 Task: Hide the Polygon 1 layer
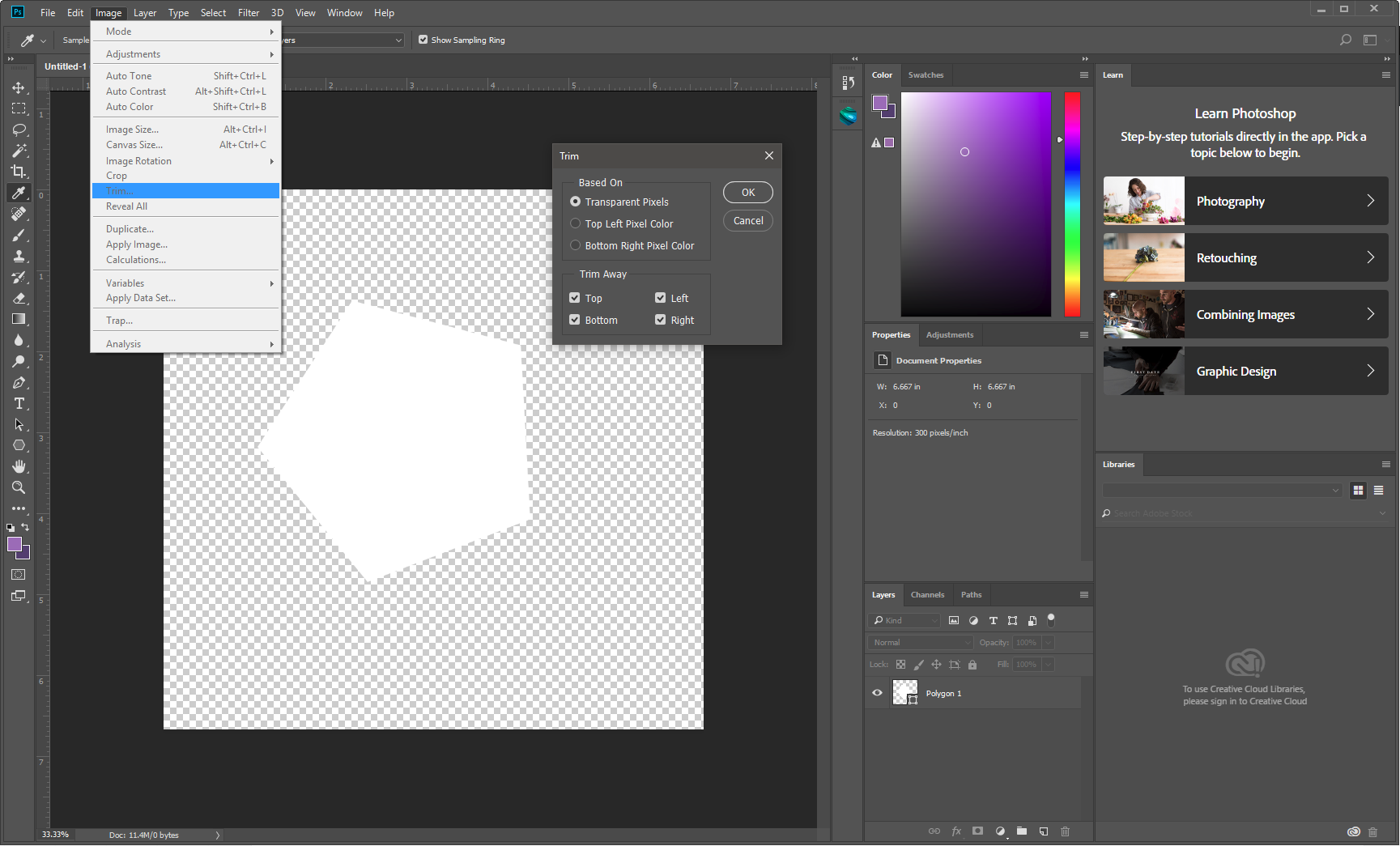pos(877,693)
